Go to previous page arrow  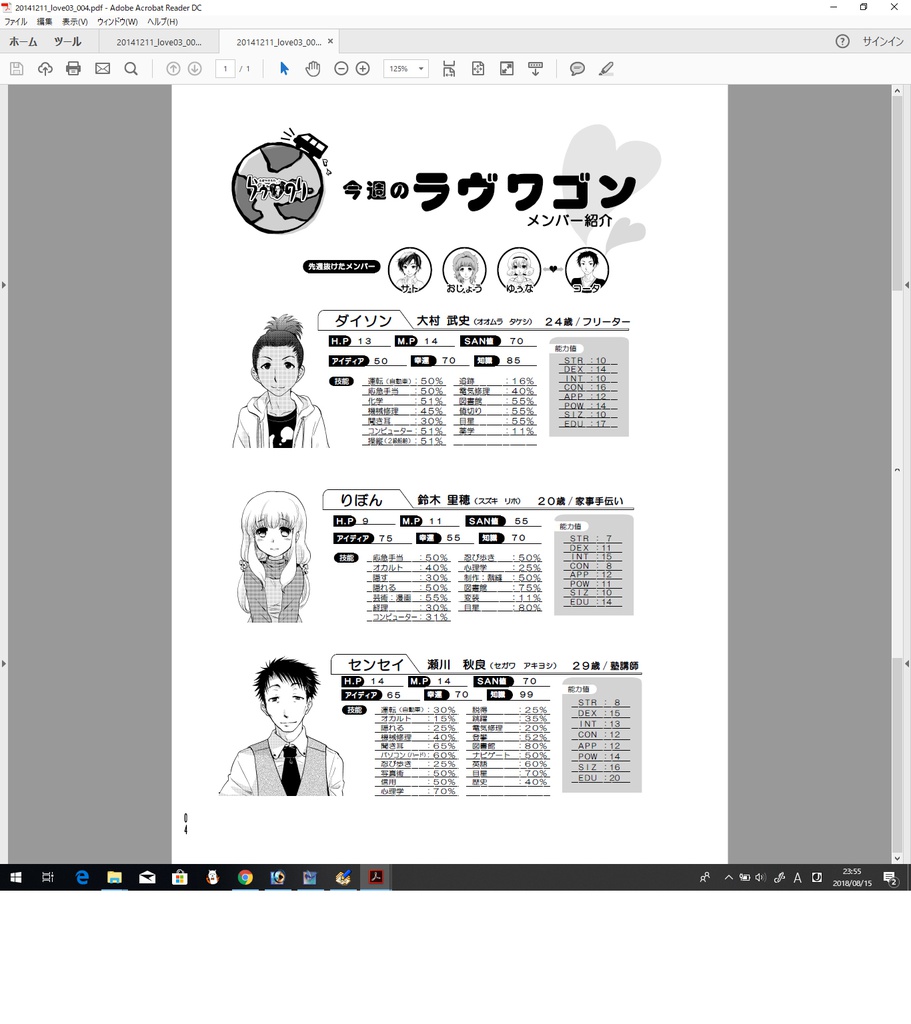click(x=173, y=69)
